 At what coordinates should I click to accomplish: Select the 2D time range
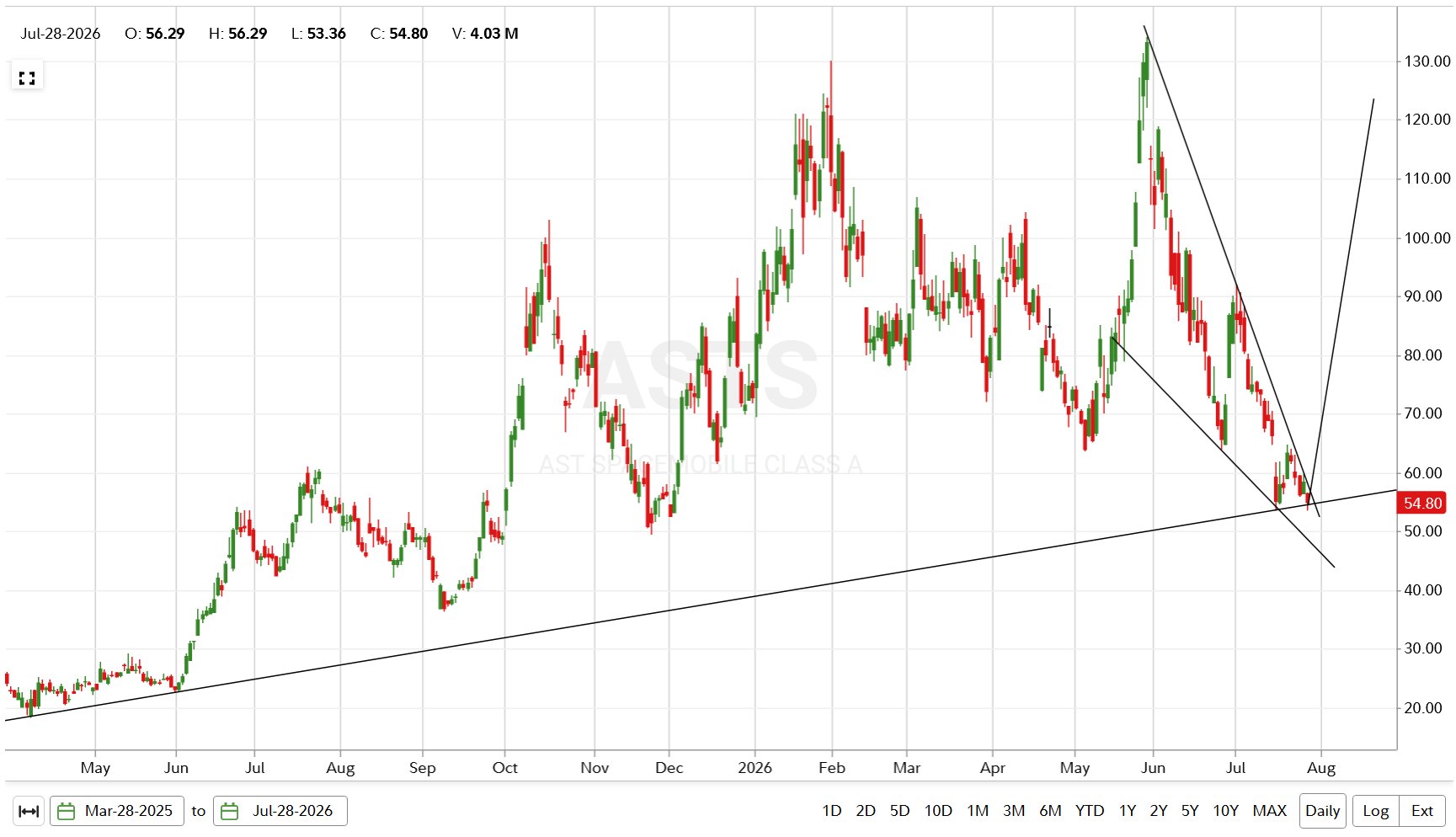pos(866,811)
